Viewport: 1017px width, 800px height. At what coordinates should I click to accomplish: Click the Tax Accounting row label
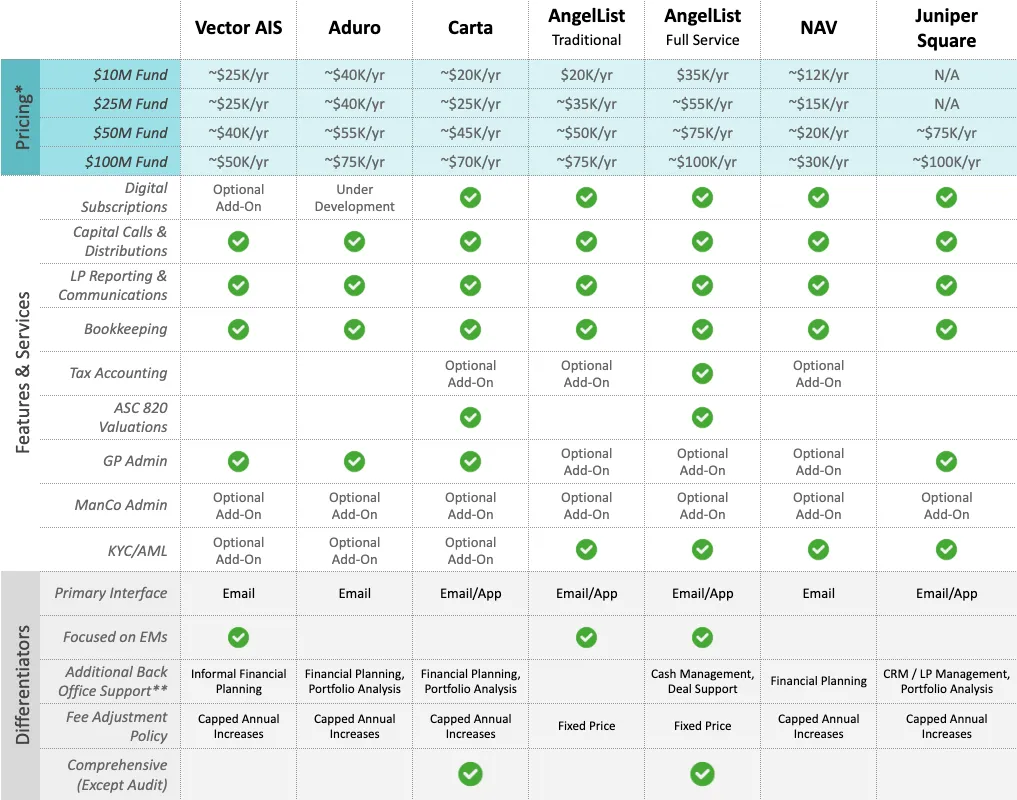tap(118, 373)
